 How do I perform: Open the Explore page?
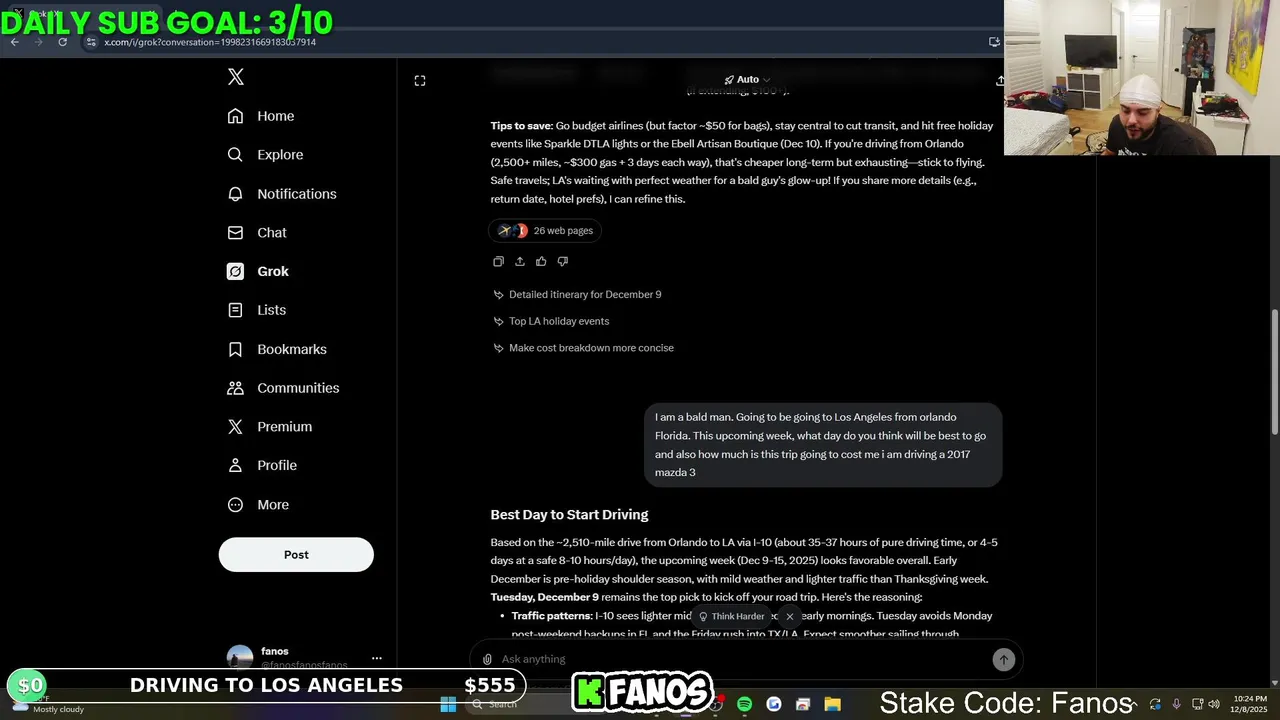tap(265, 155)
